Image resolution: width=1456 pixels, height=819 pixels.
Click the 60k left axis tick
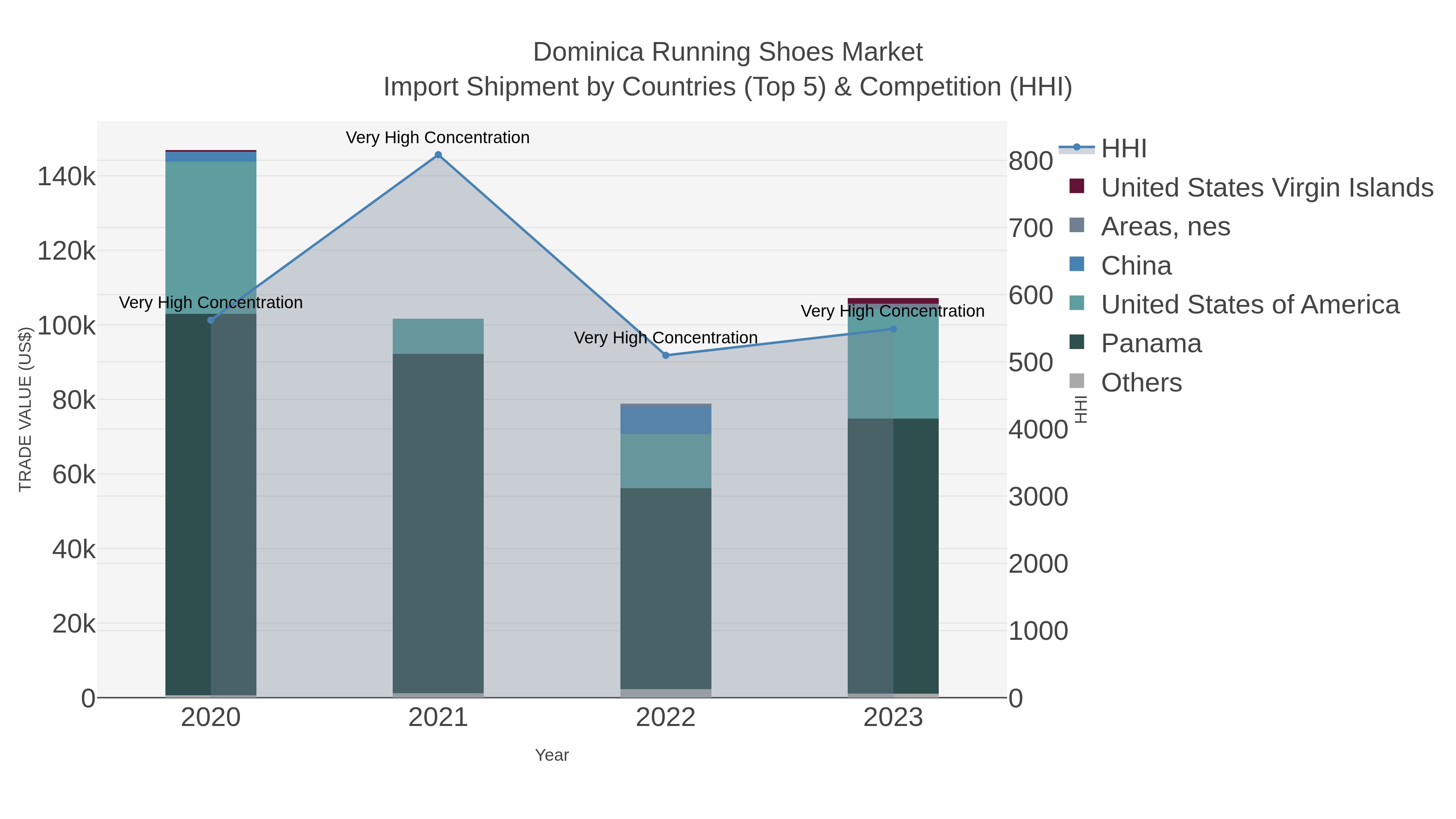tap(74, 474)
